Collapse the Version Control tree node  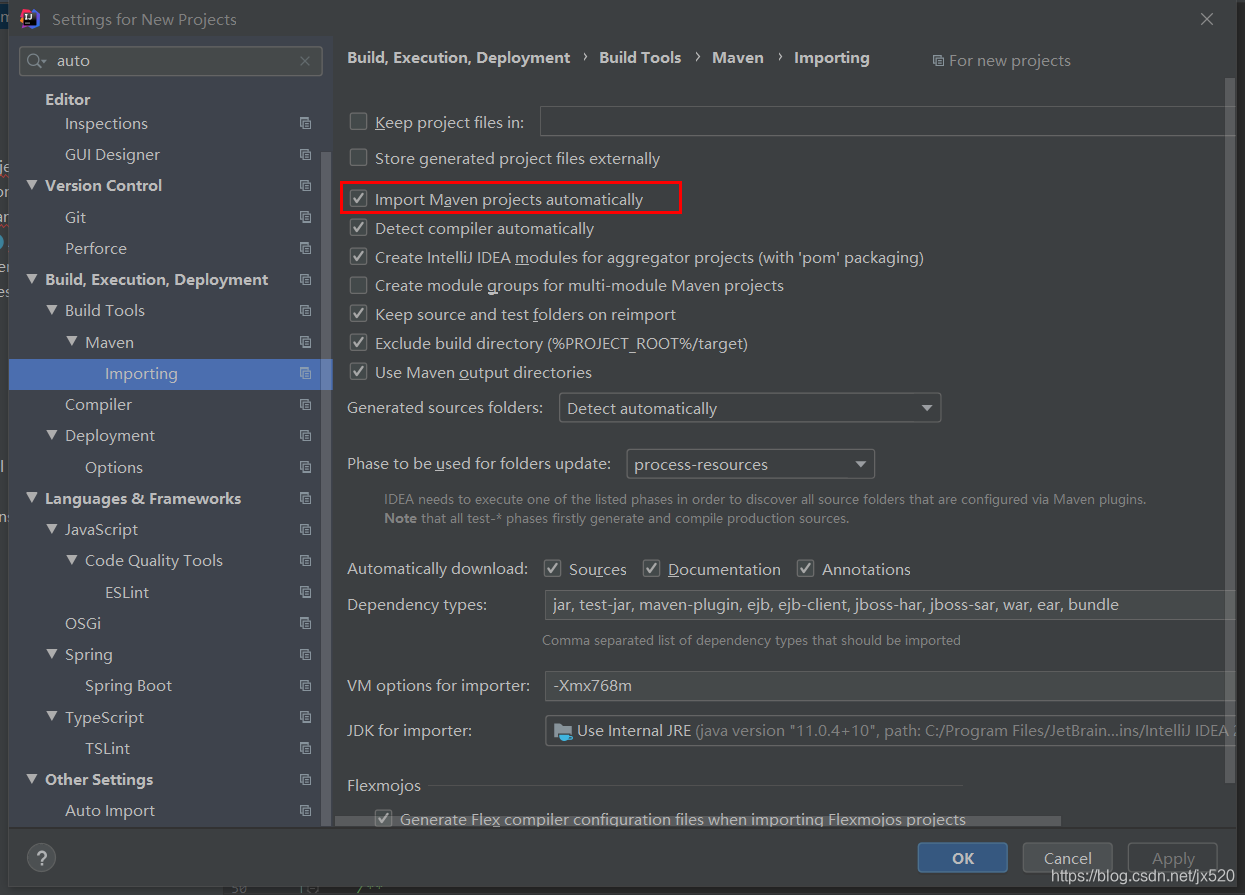click(32, 186)
